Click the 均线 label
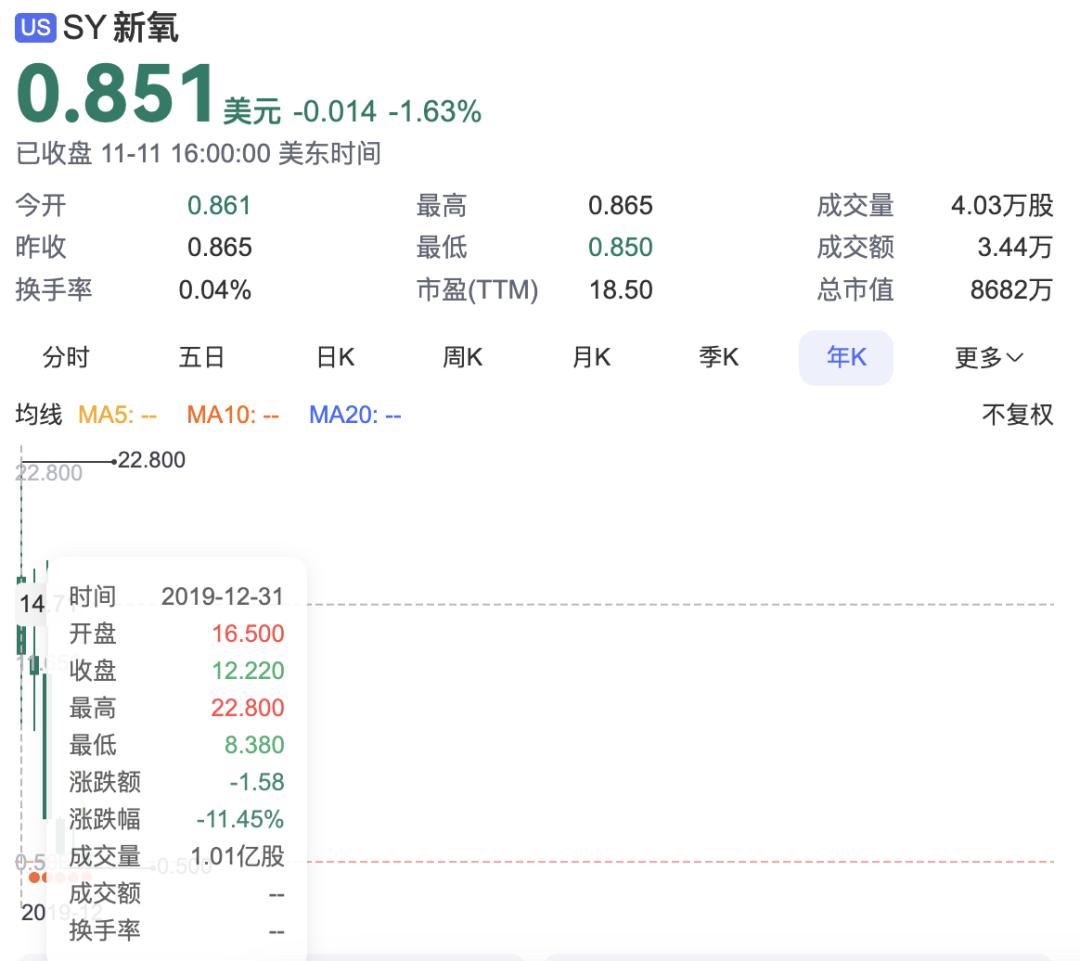1080x961 pixels. (39, 415)
